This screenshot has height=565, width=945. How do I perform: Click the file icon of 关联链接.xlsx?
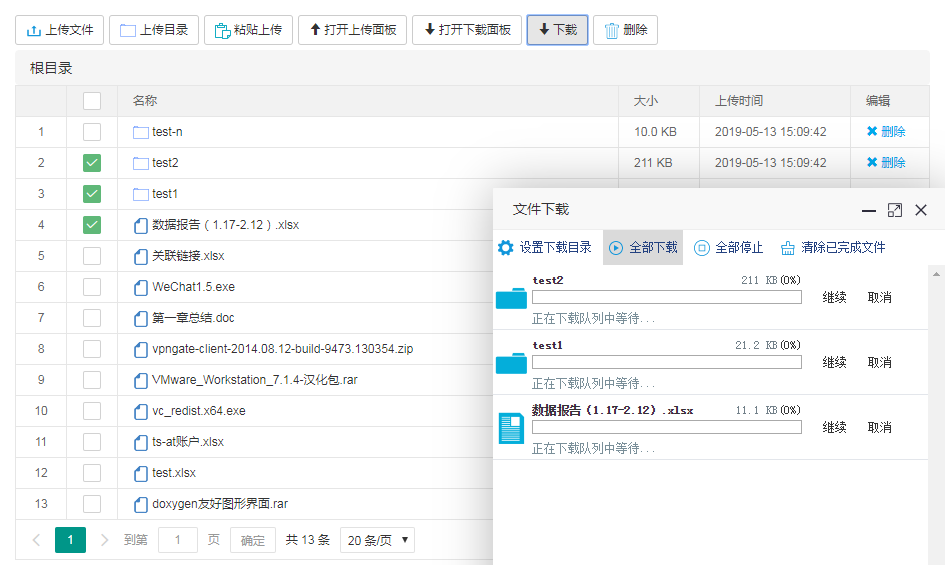coord(140,256)
